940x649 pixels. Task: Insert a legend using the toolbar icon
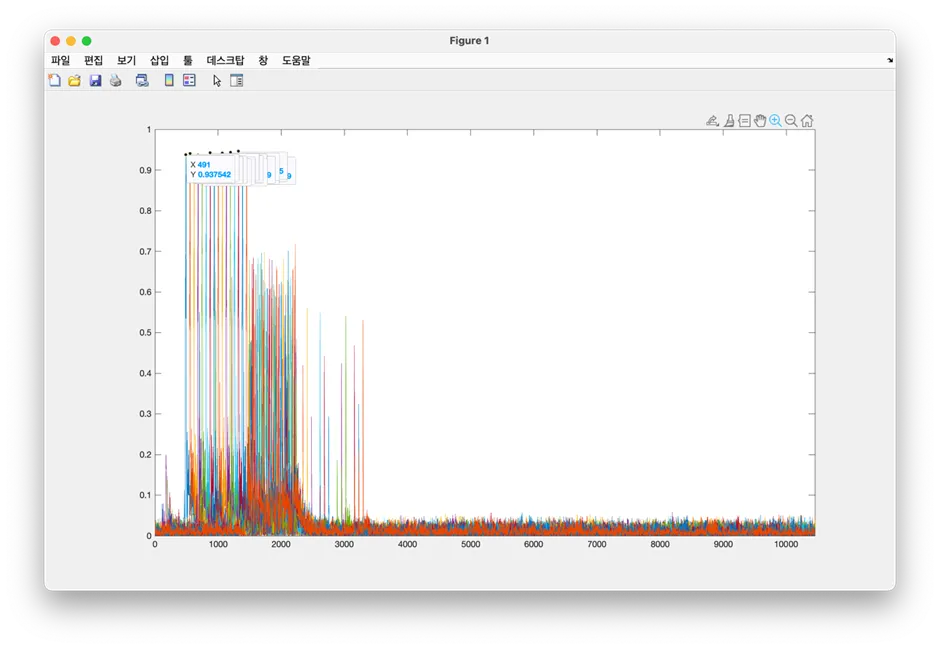pyautogui.click(x=189, y=80)
